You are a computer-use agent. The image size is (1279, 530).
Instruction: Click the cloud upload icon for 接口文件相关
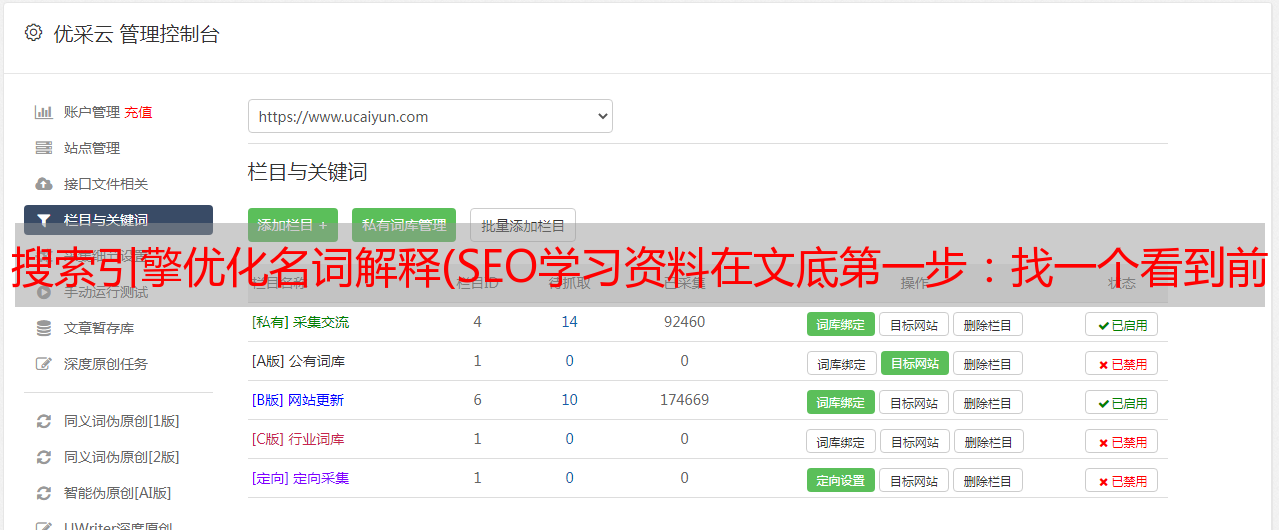coord(43,184)
